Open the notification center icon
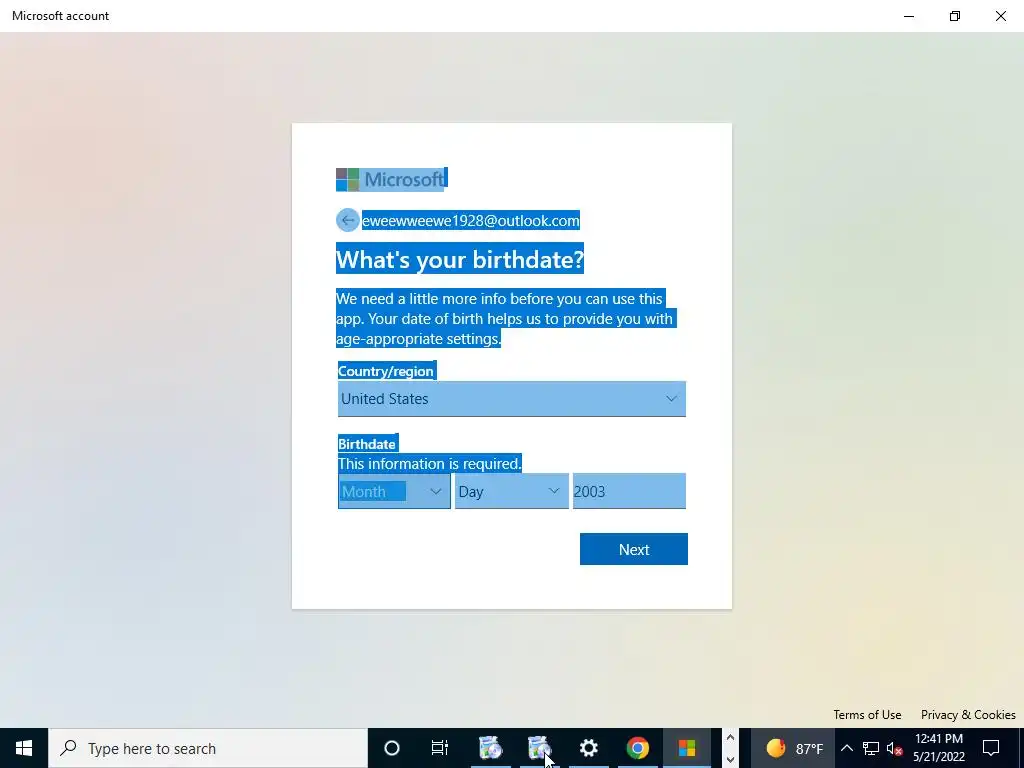Viewport: 1024px width, 768px height. 991,748
